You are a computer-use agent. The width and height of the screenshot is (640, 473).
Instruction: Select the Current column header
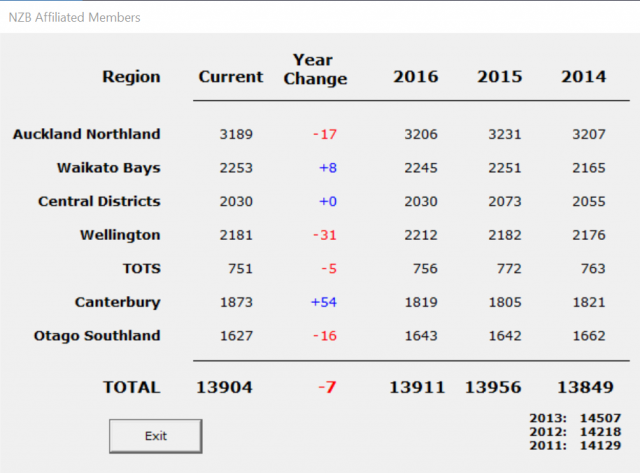coord(231,77)
